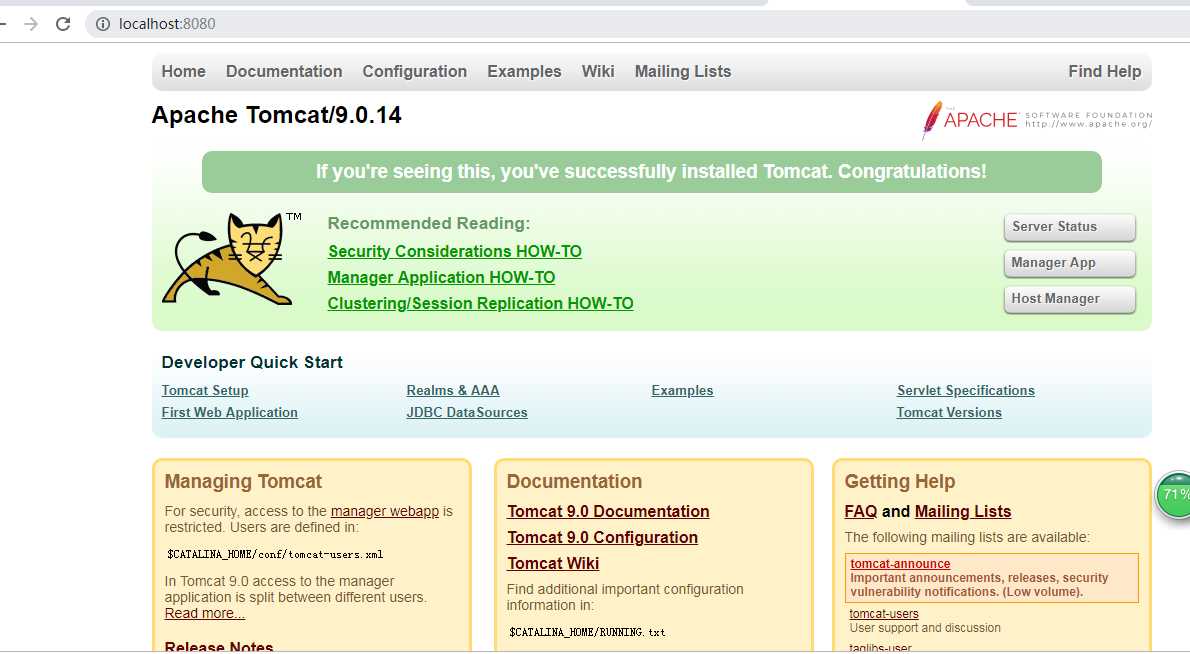Screen dimensions: 1190x654
Task: Follow the Tomcat Setup link
Action: coord(205,390)
